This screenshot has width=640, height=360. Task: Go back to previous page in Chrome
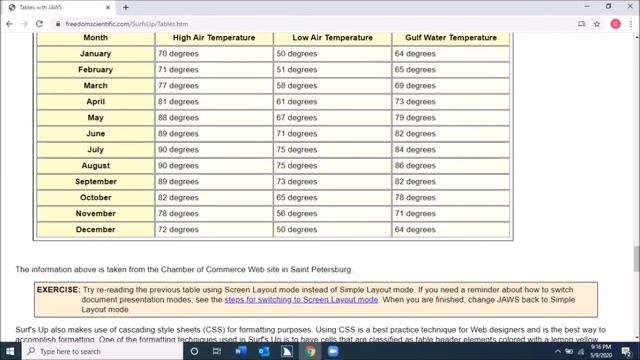coord(9,24)
